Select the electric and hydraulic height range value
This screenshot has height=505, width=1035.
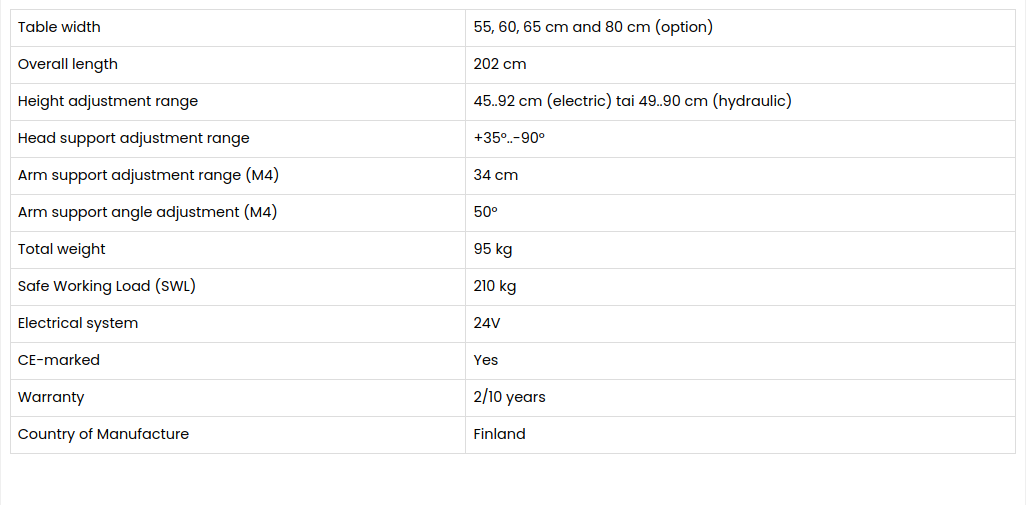(x=632, y=101)
